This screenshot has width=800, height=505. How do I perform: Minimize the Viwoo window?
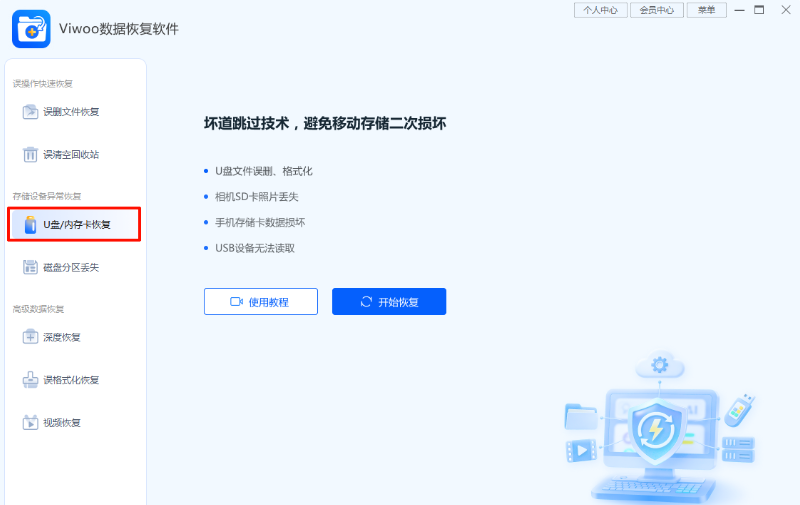pyautogui.click(x=739, y=10)
